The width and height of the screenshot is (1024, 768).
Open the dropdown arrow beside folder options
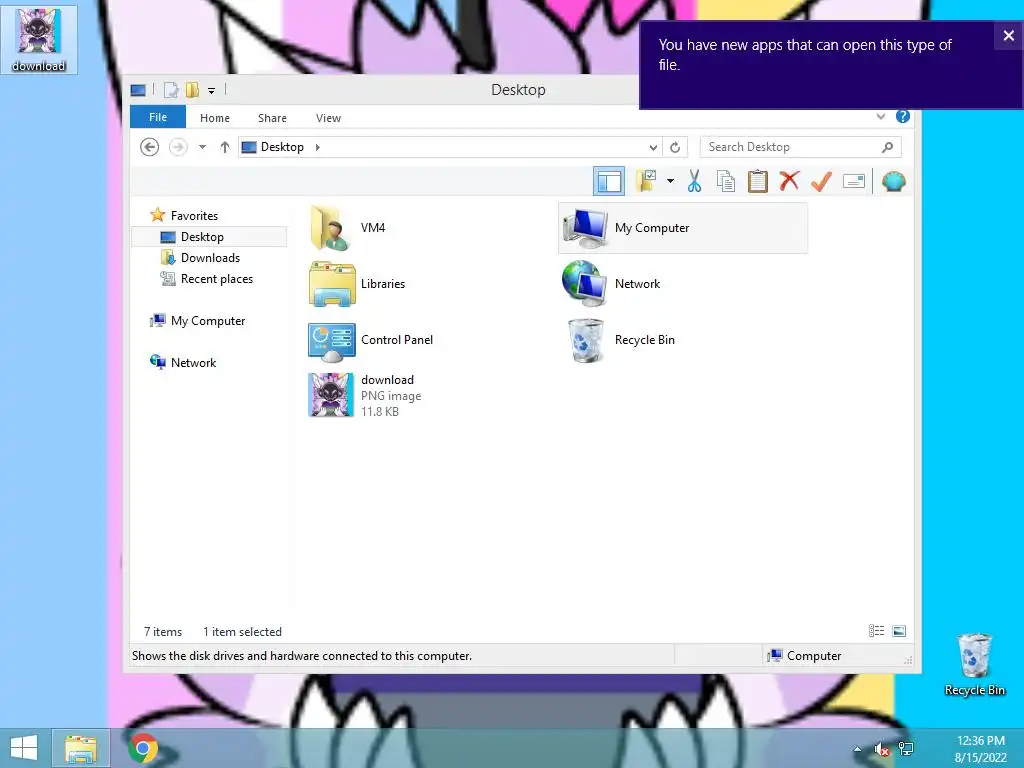pos(670,181)
